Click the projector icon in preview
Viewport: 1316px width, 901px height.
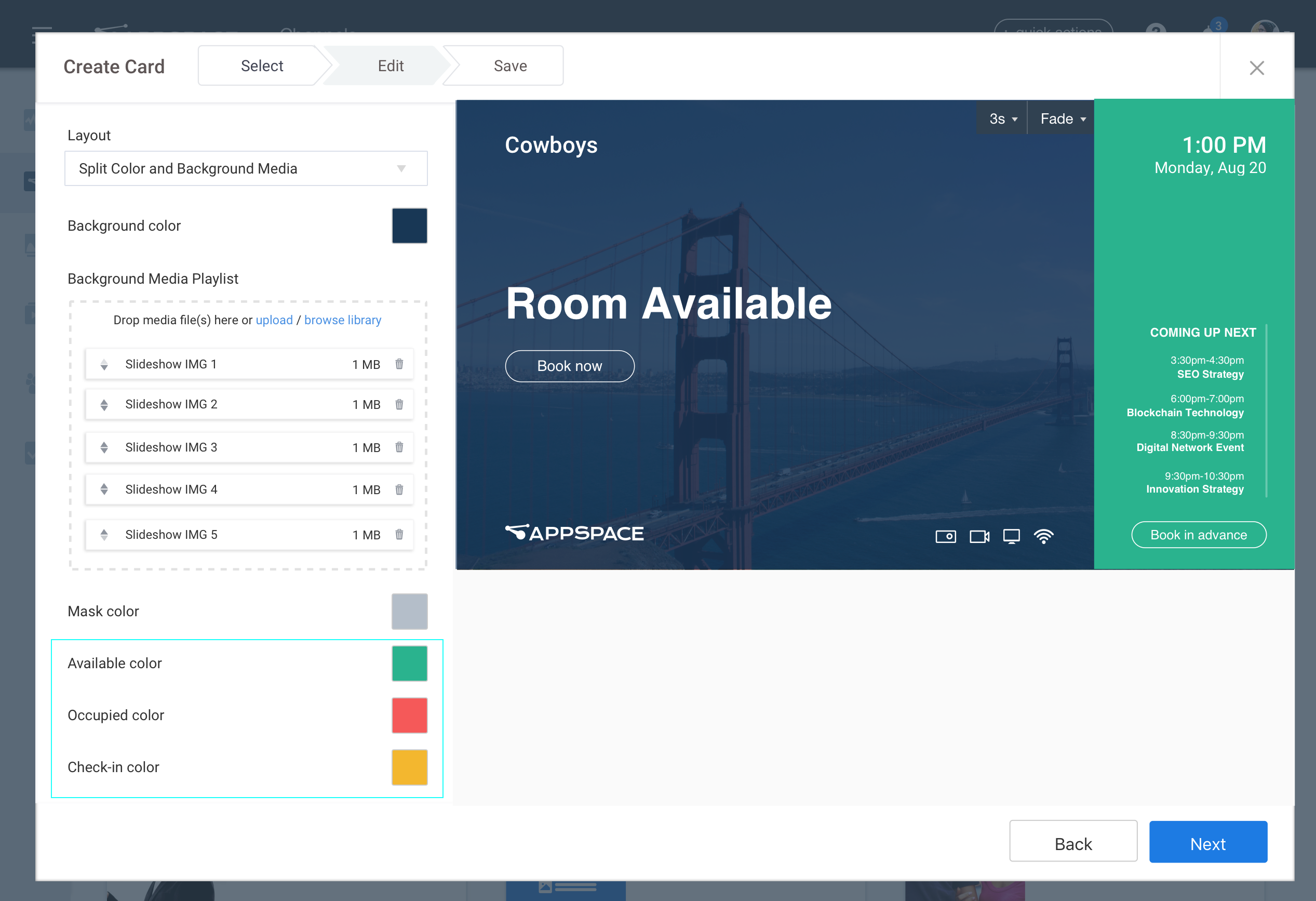[946, 536]
